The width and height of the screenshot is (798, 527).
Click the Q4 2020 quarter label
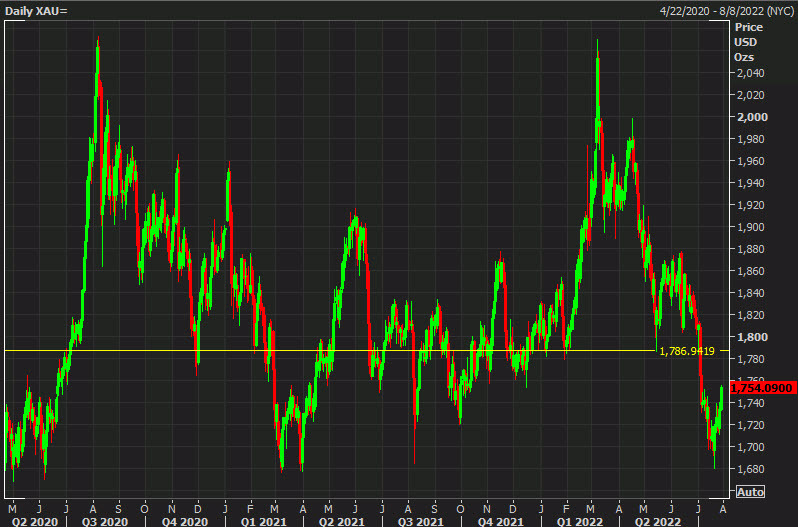coord(185,521)
